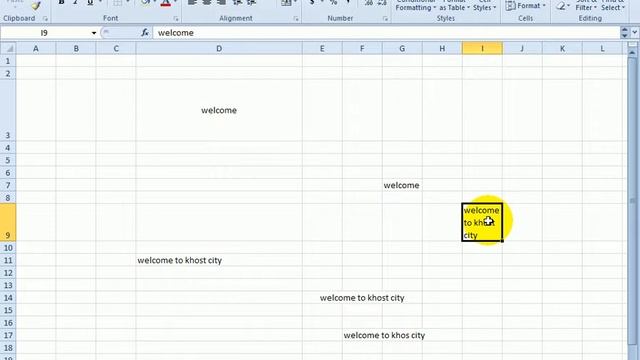This screenshot has width=640, height=360.
Task: Click the Format cells icon in Cells group
Action: (510, 6)
